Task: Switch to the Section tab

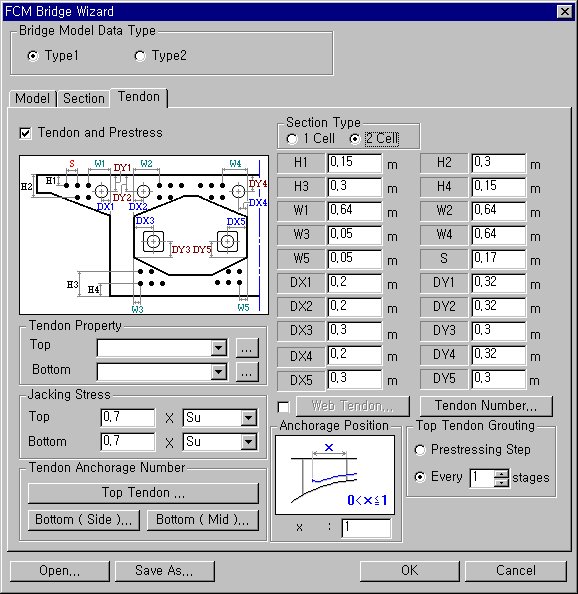Action: pyautogui.click(x=84, y=98)
